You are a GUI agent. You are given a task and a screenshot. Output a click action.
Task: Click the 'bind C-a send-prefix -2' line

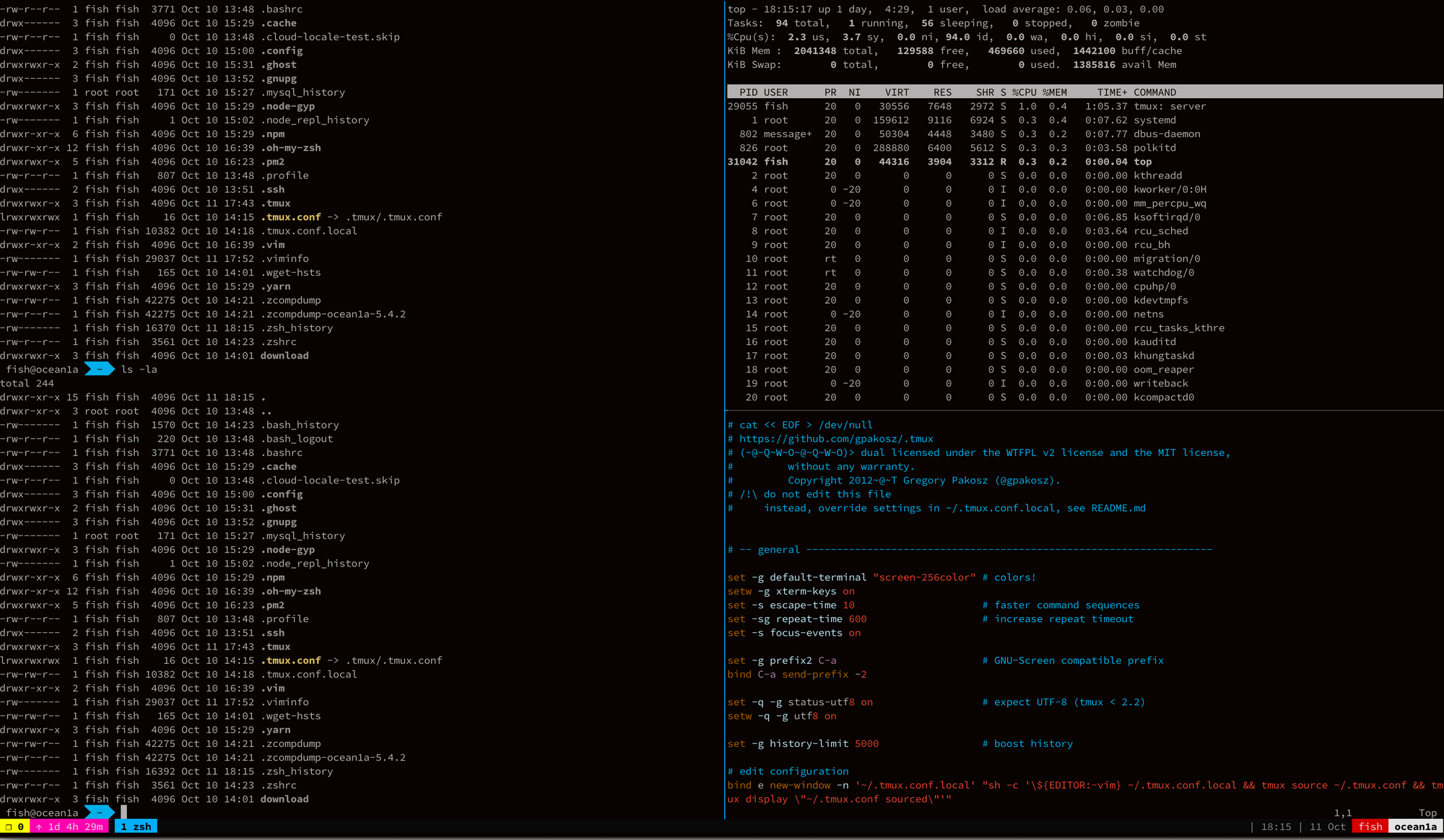tap(797, 674)
